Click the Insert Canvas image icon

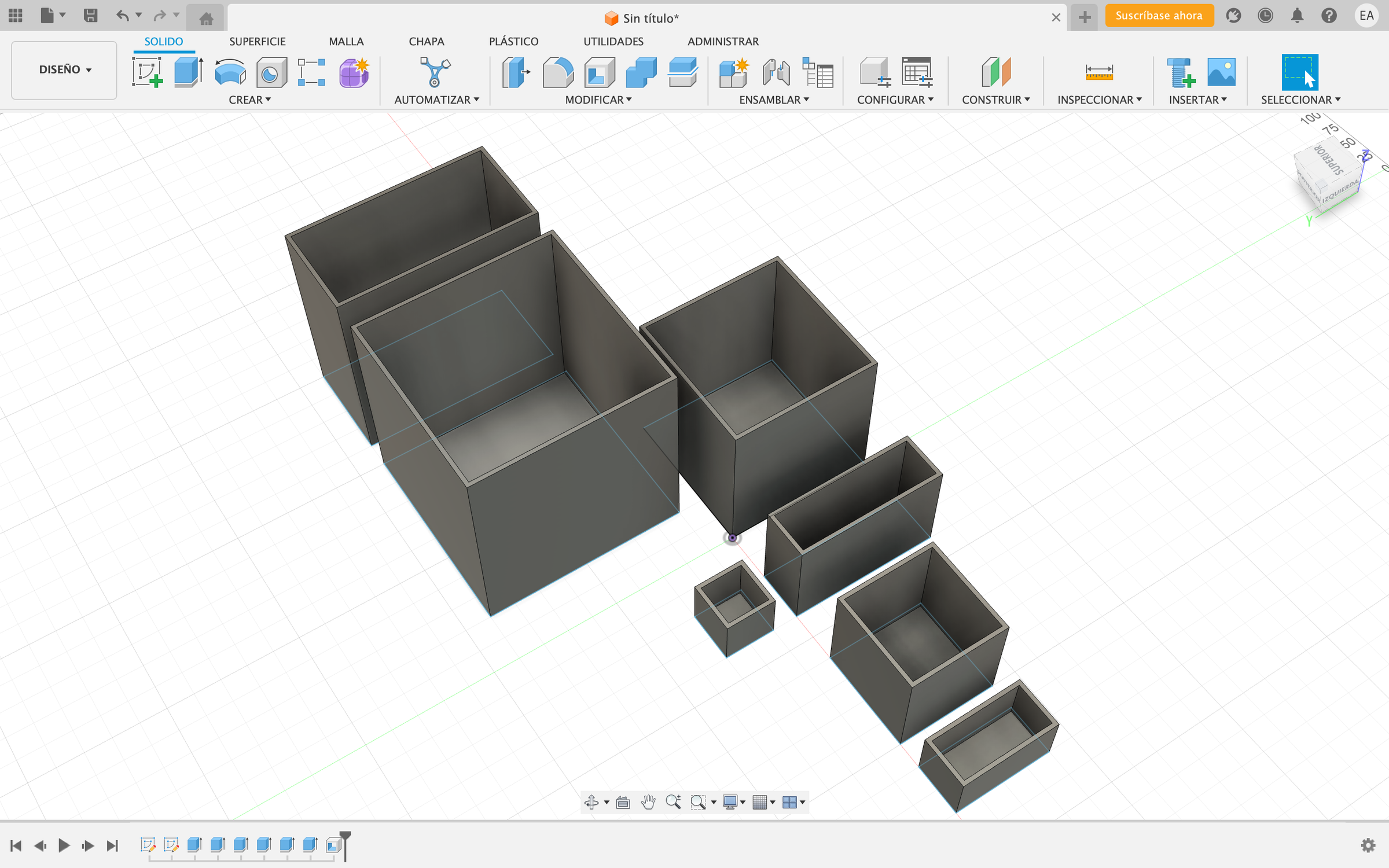[x=1221, y=72]
